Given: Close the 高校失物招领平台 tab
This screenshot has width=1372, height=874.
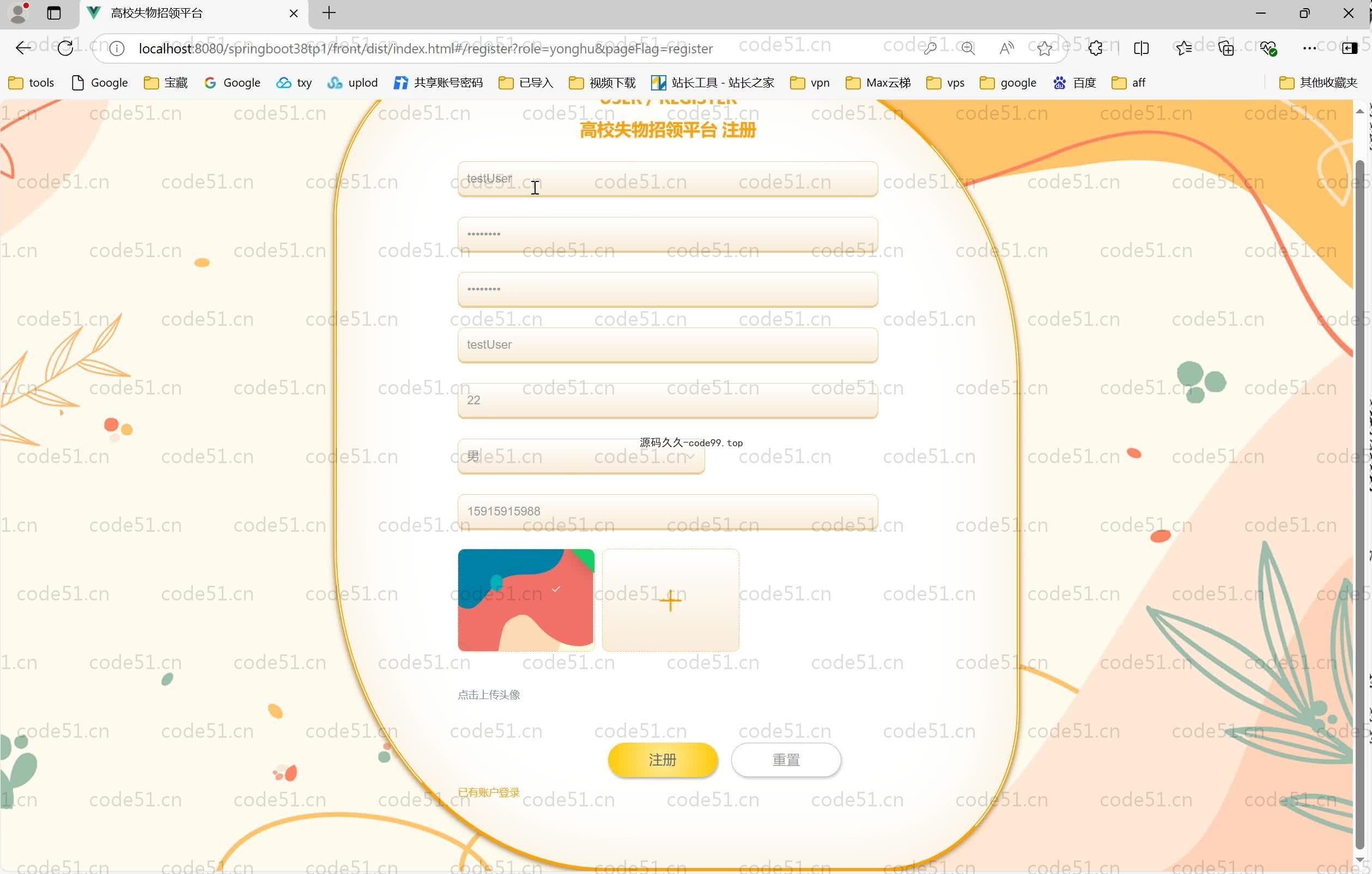Looking at the screenshot, I should [x=294, y=13].
